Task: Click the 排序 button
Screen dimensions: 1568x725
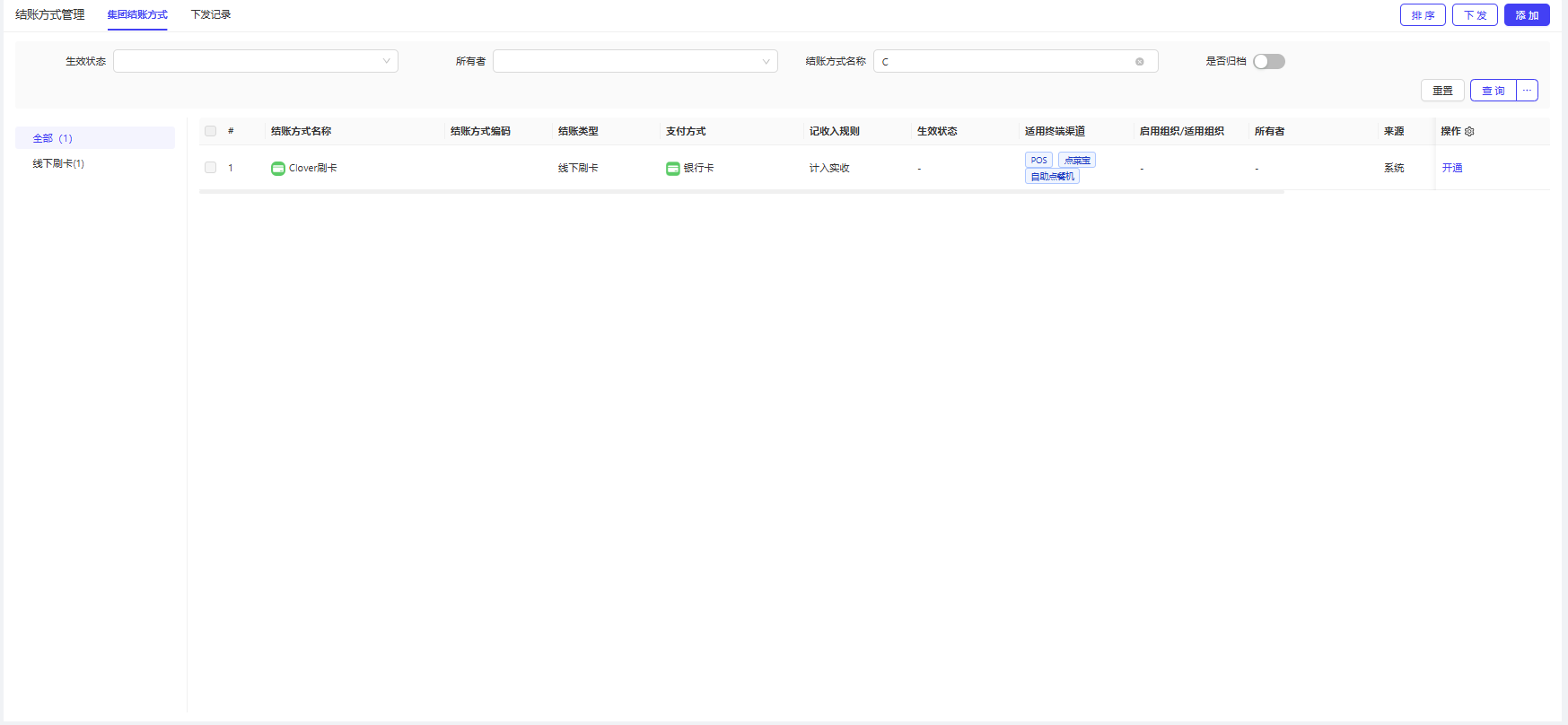Action: [1423, 15]
